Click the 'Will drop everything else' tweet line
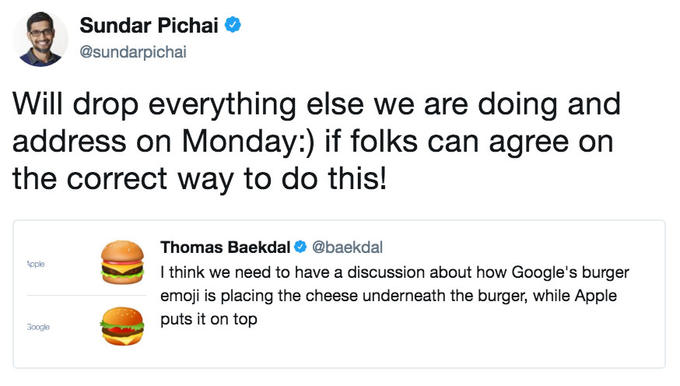The image size is (680, 386). tap(317, 105)
